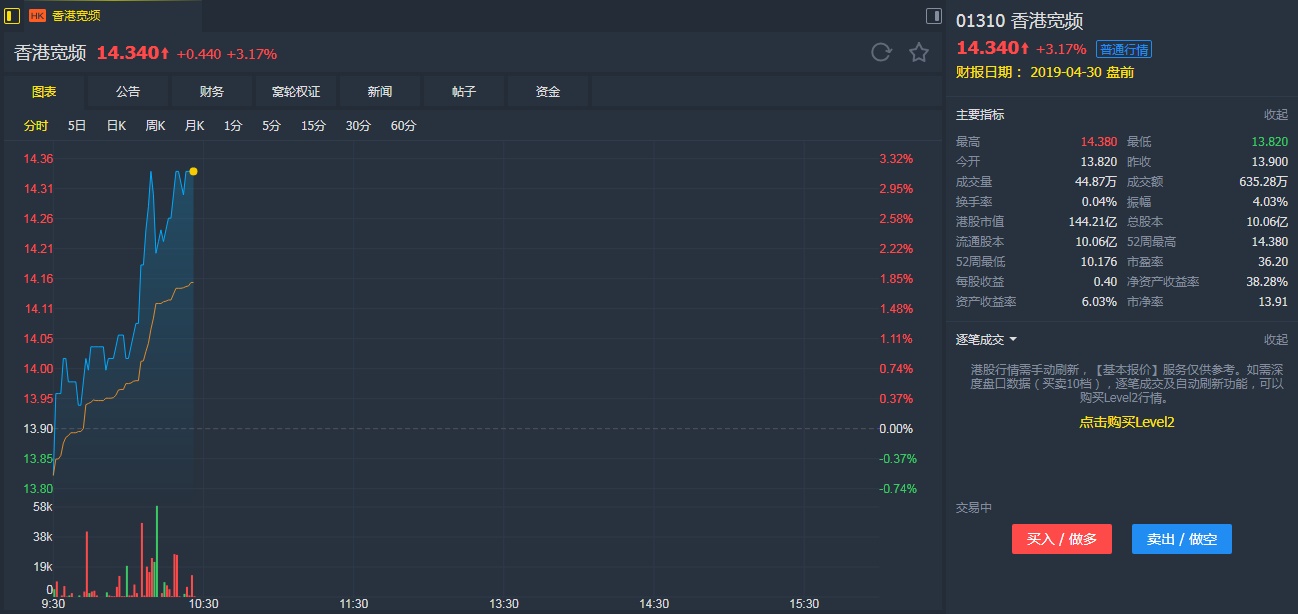
Task: Select the 5日 chart period
Action: coord(77,126)
